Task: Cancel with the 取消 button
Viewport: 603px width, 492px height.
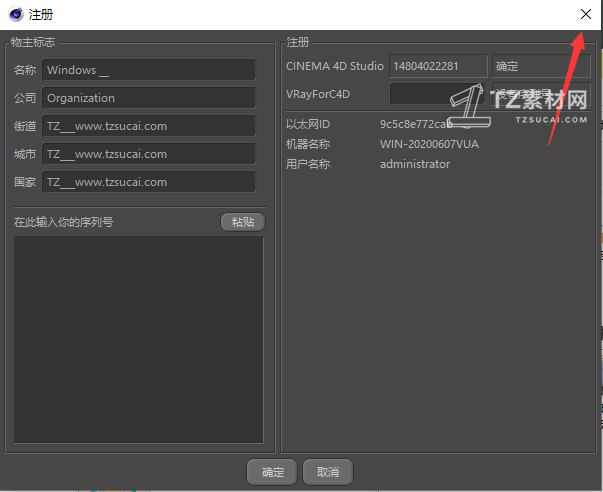Action: 328,472
